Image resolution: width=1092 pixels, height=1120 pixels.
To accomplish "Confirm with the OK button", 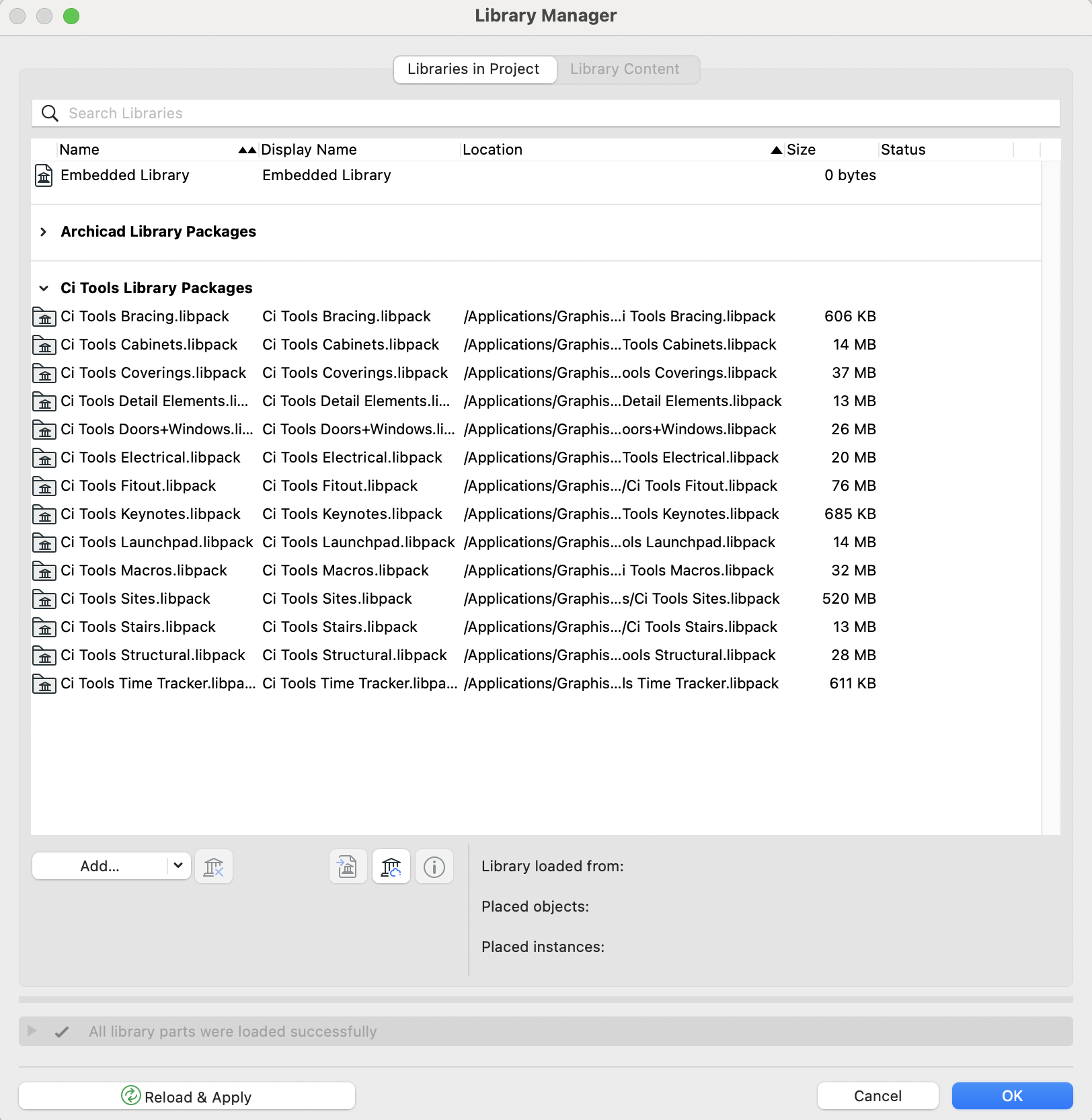I will (x=1013, y=1096).
